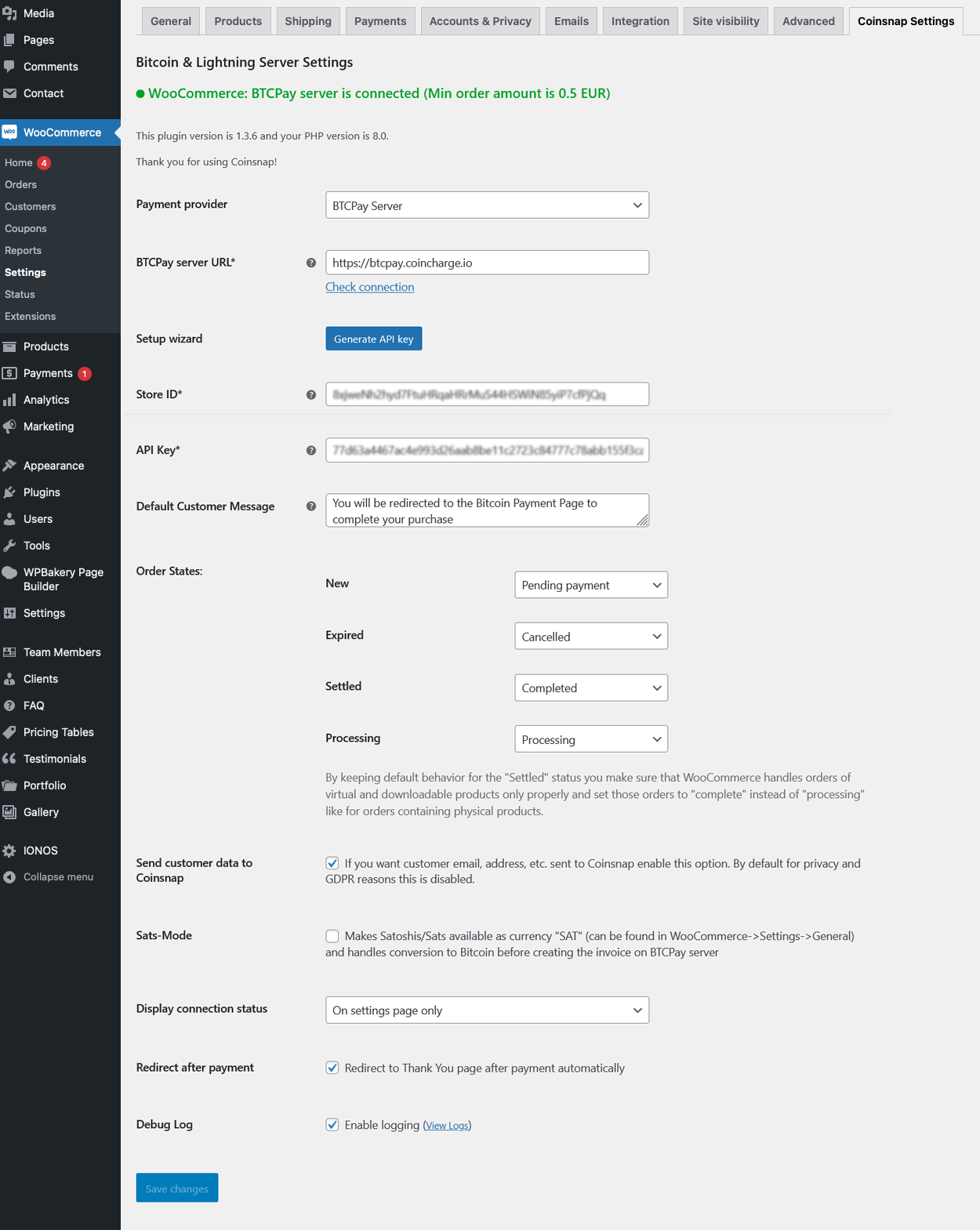Open the Payments settings tab

[380, 21]
